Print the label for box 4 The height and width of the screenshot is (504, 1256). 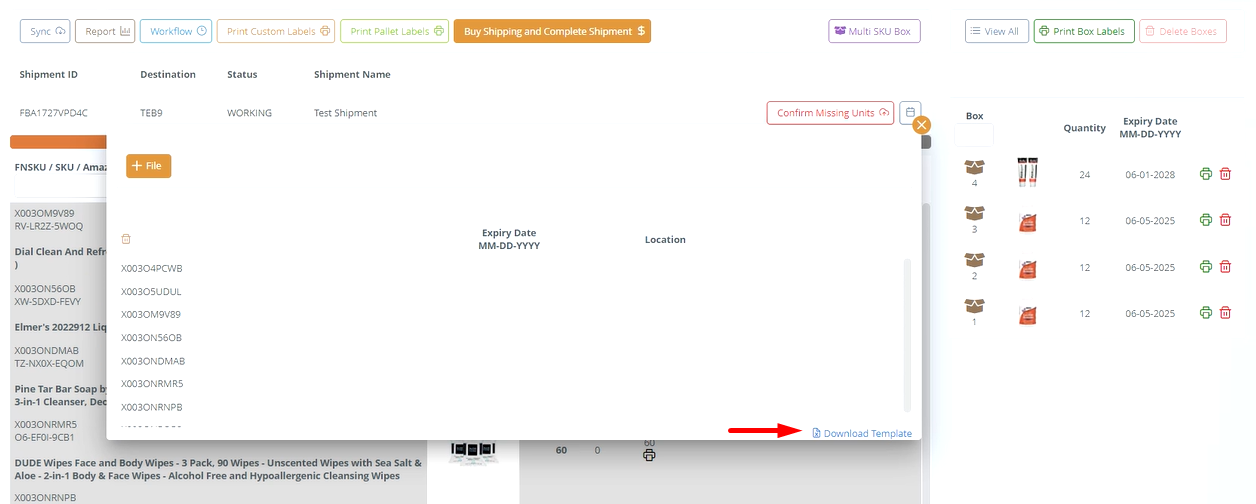point(1206,174)
